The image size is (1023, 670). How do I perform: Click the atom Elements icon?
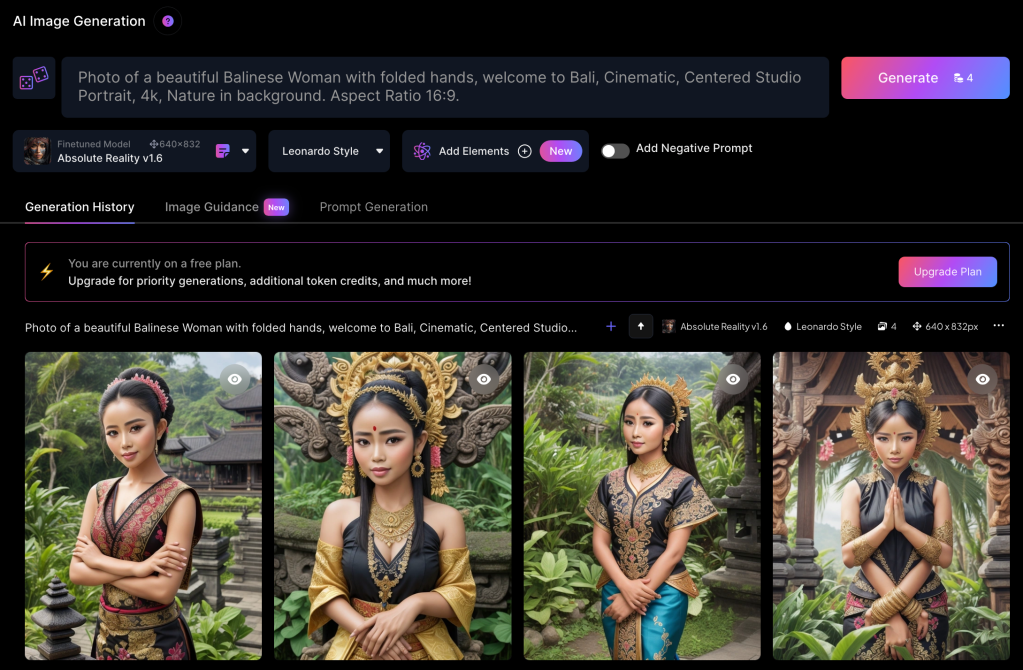[422, 151]
